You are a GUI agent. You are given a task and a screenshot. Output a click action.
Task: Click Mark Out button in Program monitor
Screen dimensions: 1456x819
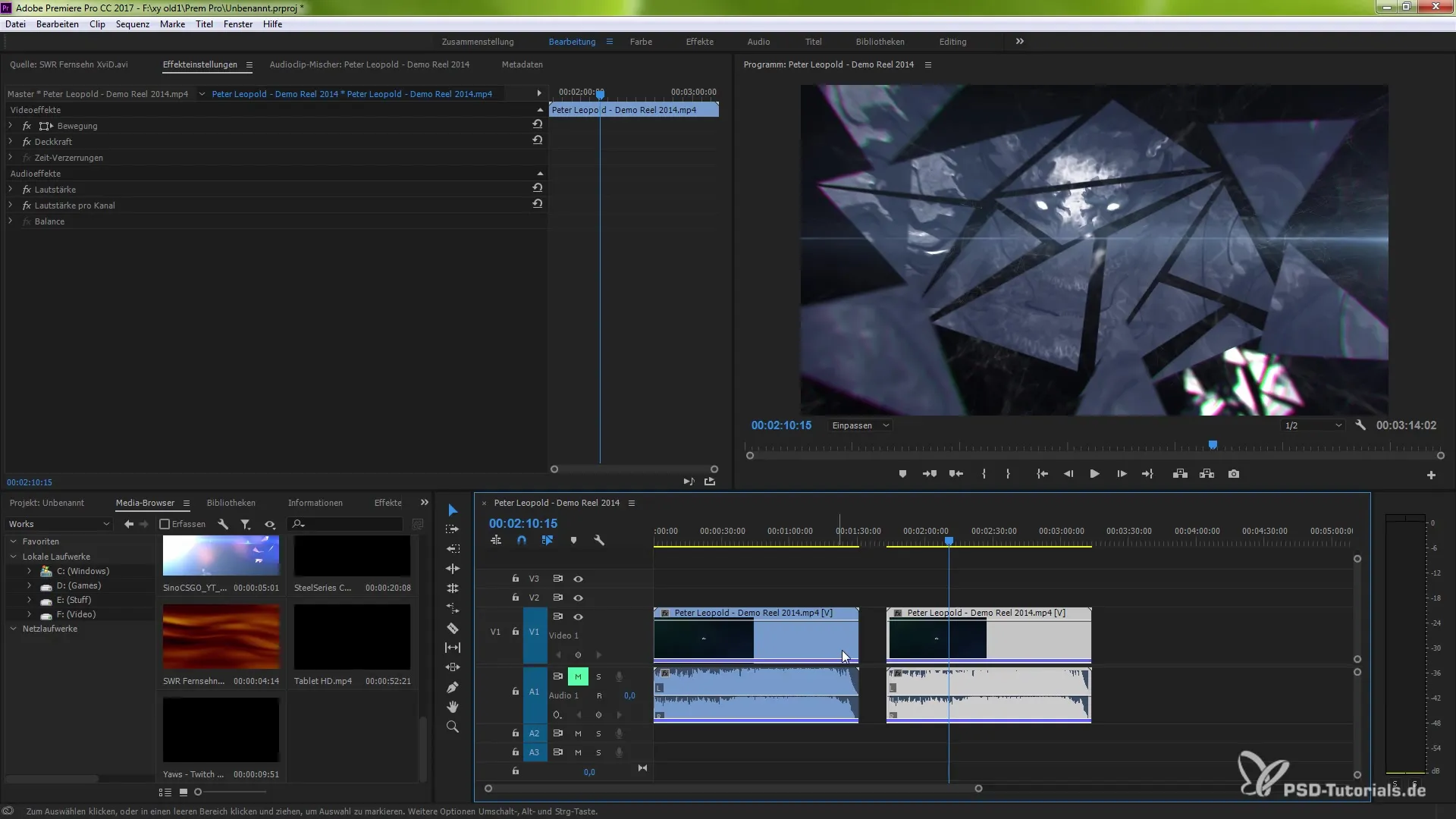click(1008, 474)
